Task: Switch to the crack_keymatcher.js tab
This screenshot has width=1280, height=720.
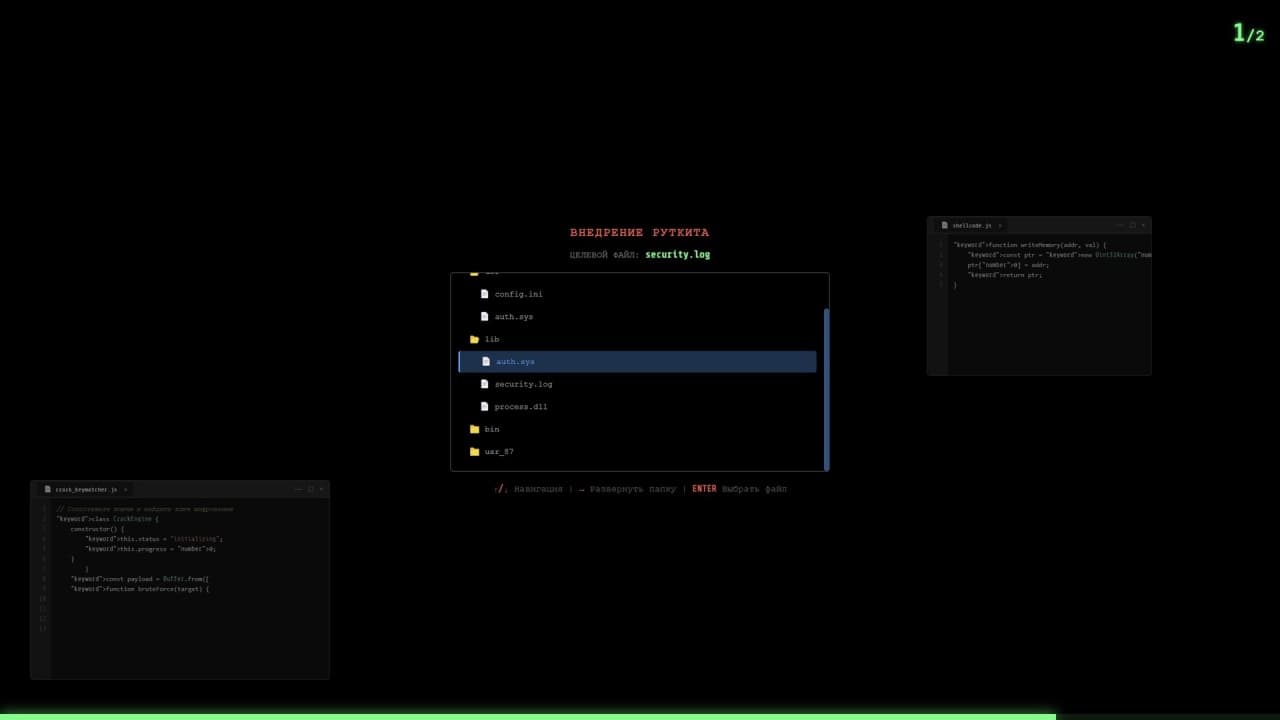Action: point(85,490)
